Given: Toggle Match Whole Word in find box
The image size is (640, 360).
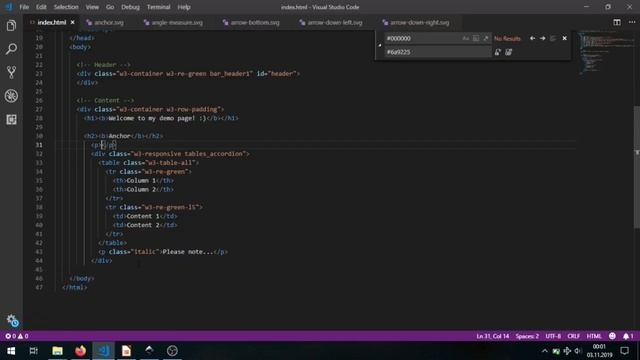Looking at the screenshot, I should coord(476,38).
